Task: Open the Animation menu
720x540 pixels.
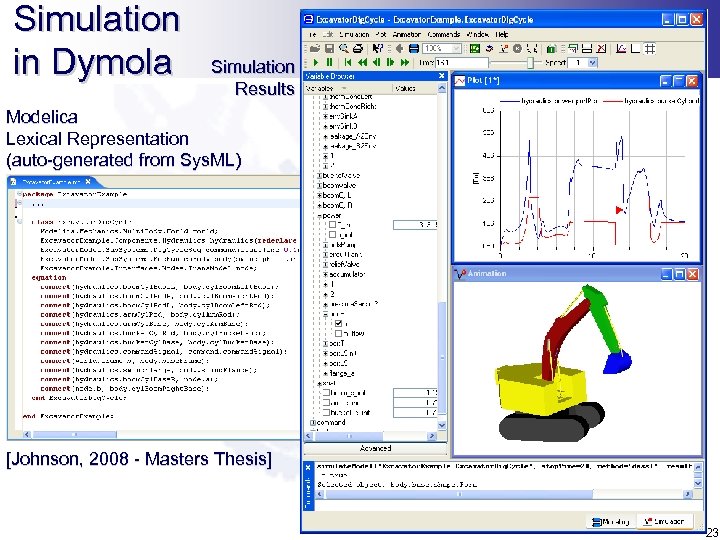Action: coord(407,34)
